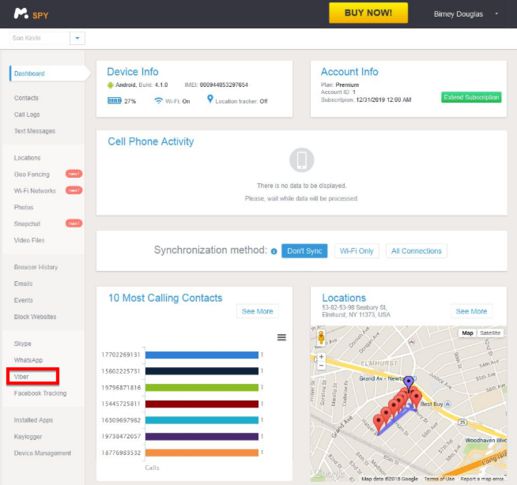Click the location tracker pin icon
The width and height of the screenshot is (517, 485).
click(210, 99)
